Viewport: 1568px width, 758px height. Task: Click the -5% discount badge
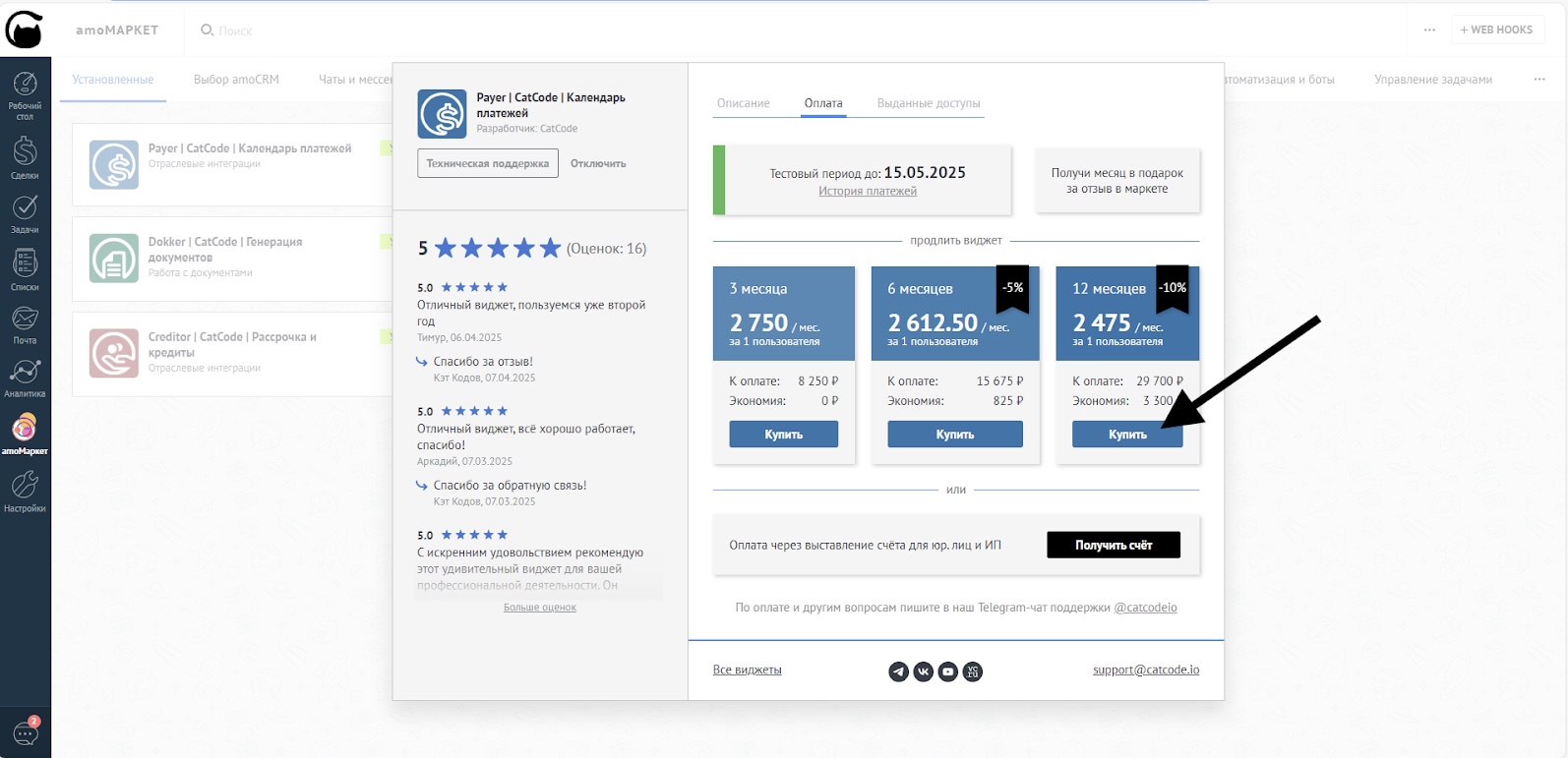click(x=1013, y=288)
